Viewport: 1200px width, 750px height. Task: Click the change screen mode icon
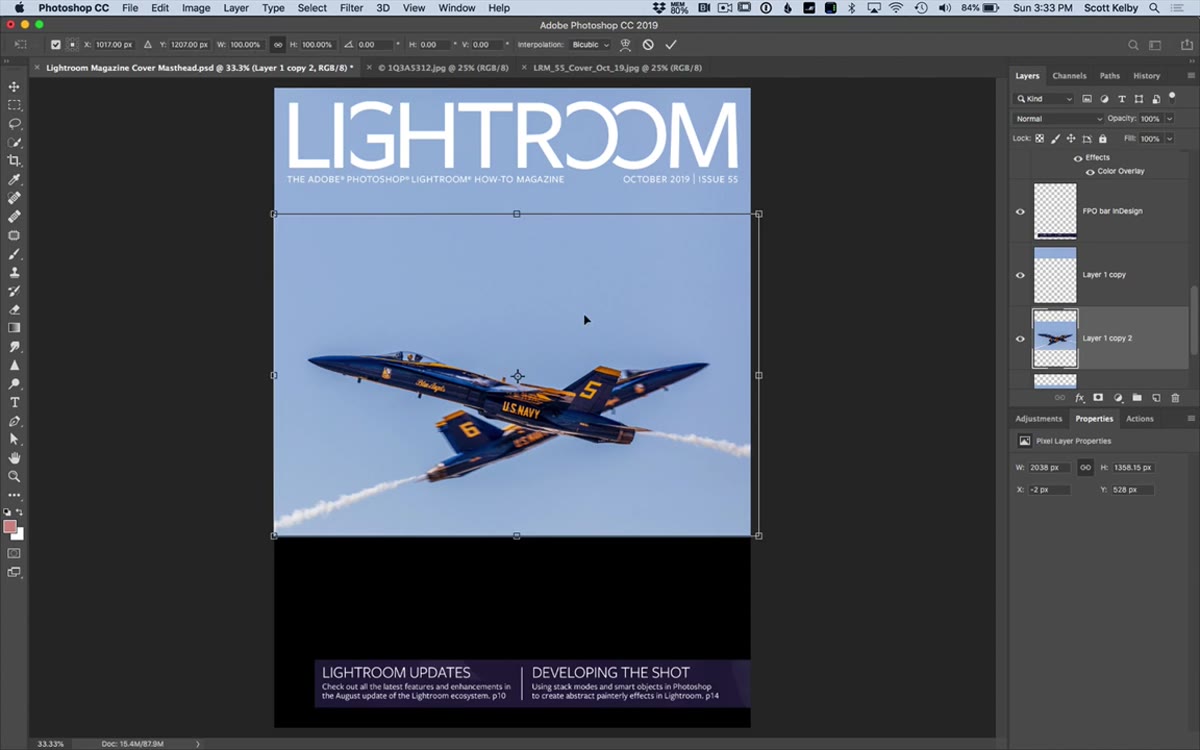coord(14,572)
